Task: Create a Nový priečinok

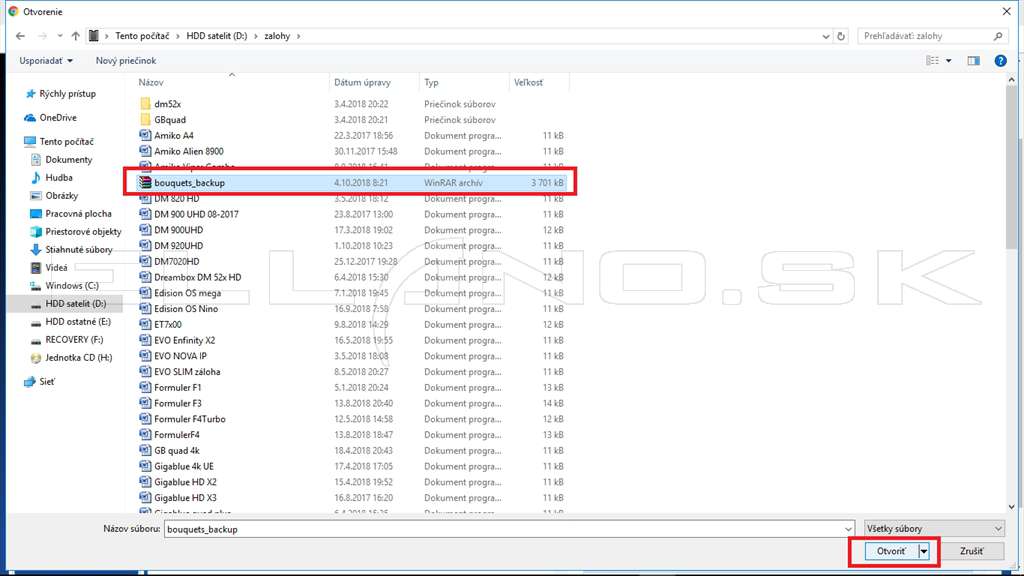Action: (125, 61)
